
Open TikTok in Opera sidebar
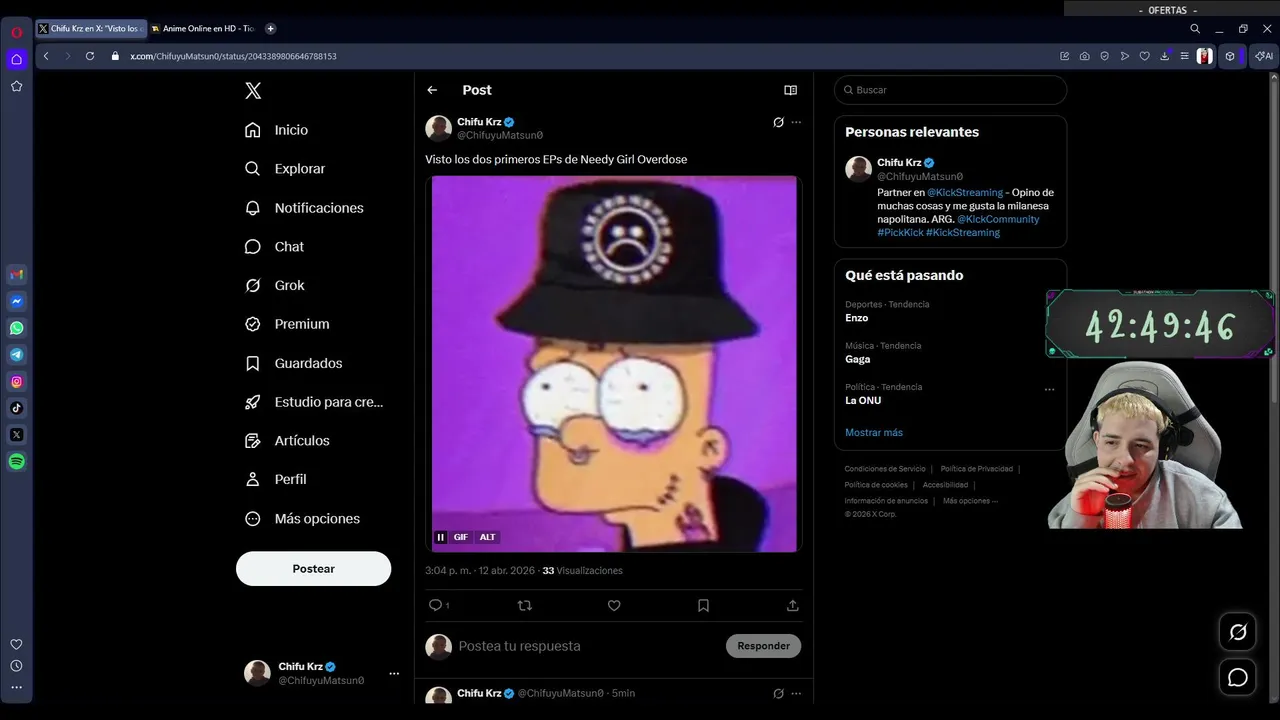point(17,408)
